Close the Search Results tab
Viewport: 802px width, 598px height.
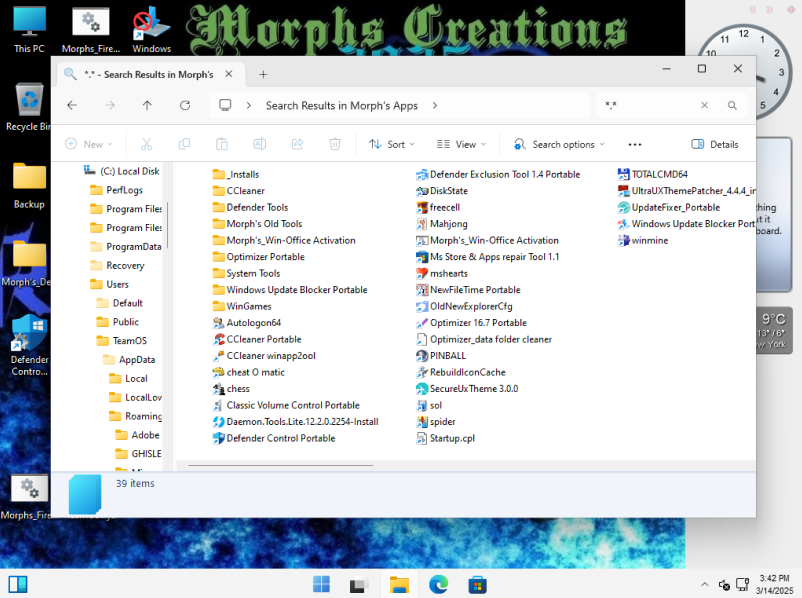[x=229, y=74]
